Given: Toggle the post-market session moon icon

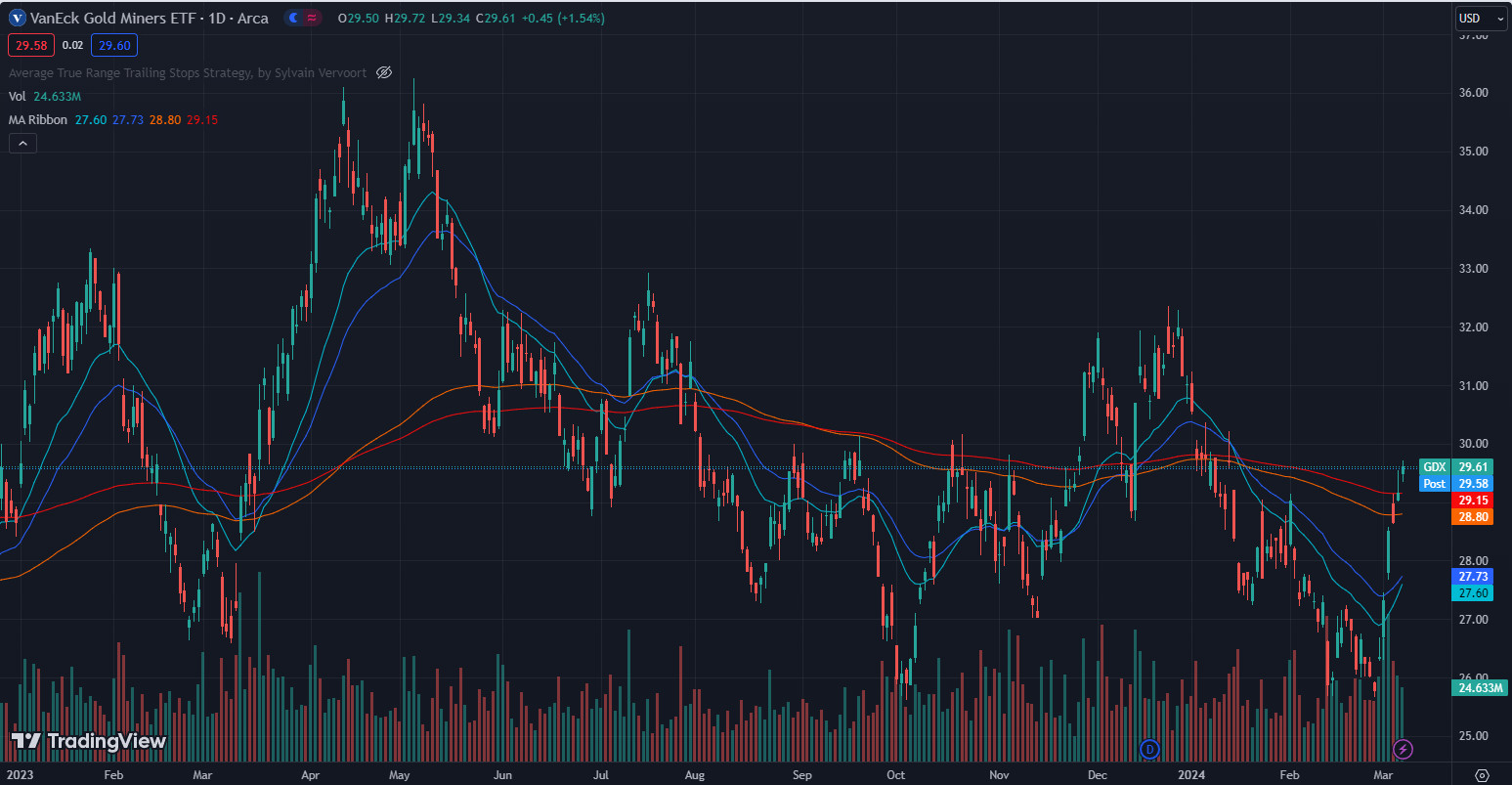Looking at the screenshot, I should (294, 18).
